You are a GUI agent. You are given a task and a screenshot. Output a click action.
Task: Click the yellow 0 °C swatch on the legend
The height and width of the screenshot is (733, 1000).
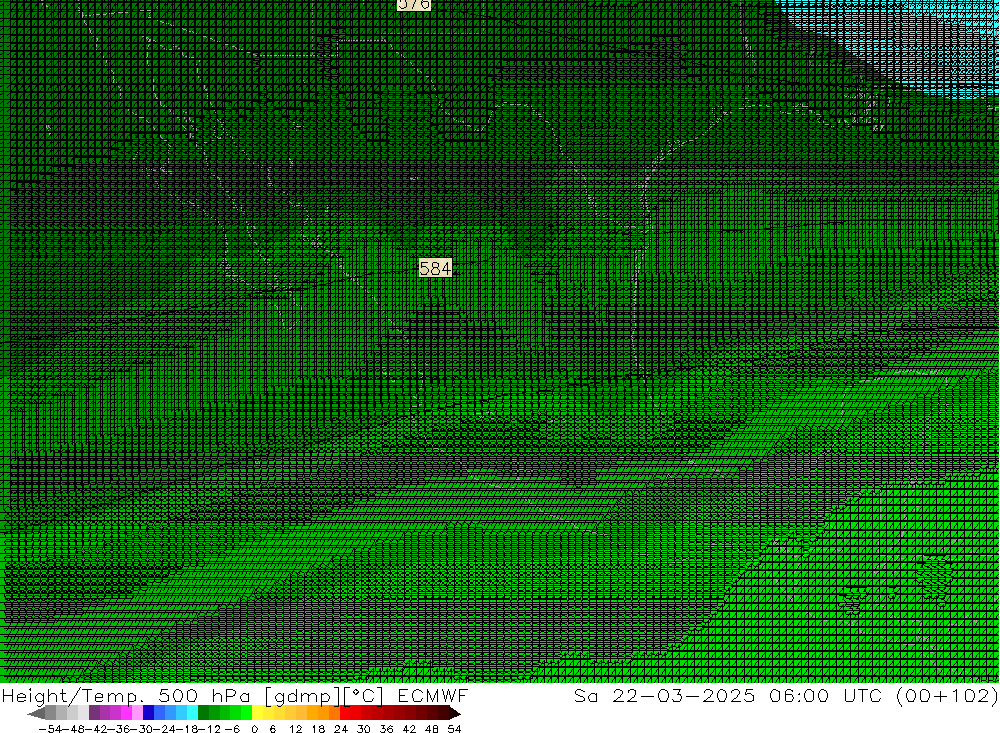[258, 713]
